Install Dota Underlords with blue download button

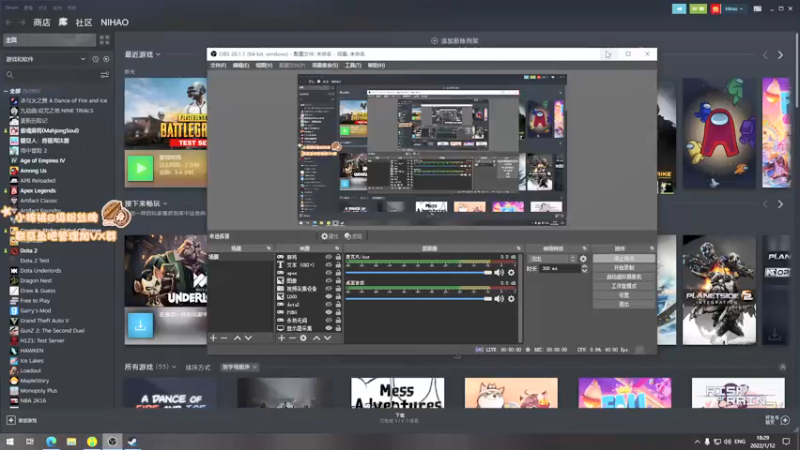pyautogui.click(x=140, y=325)
